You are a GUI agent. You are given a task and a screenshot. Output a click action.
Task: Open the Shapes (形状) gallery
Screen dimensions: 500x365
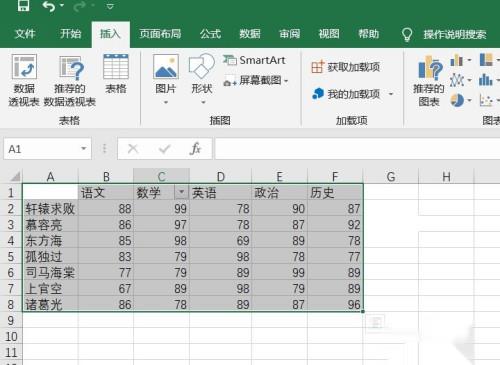[x=202, y=78]
